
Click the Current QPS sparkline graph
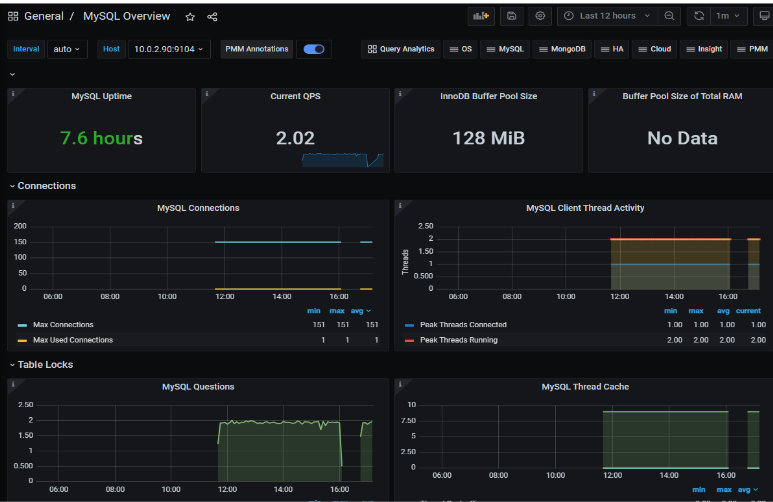click(x=343, y=160)
